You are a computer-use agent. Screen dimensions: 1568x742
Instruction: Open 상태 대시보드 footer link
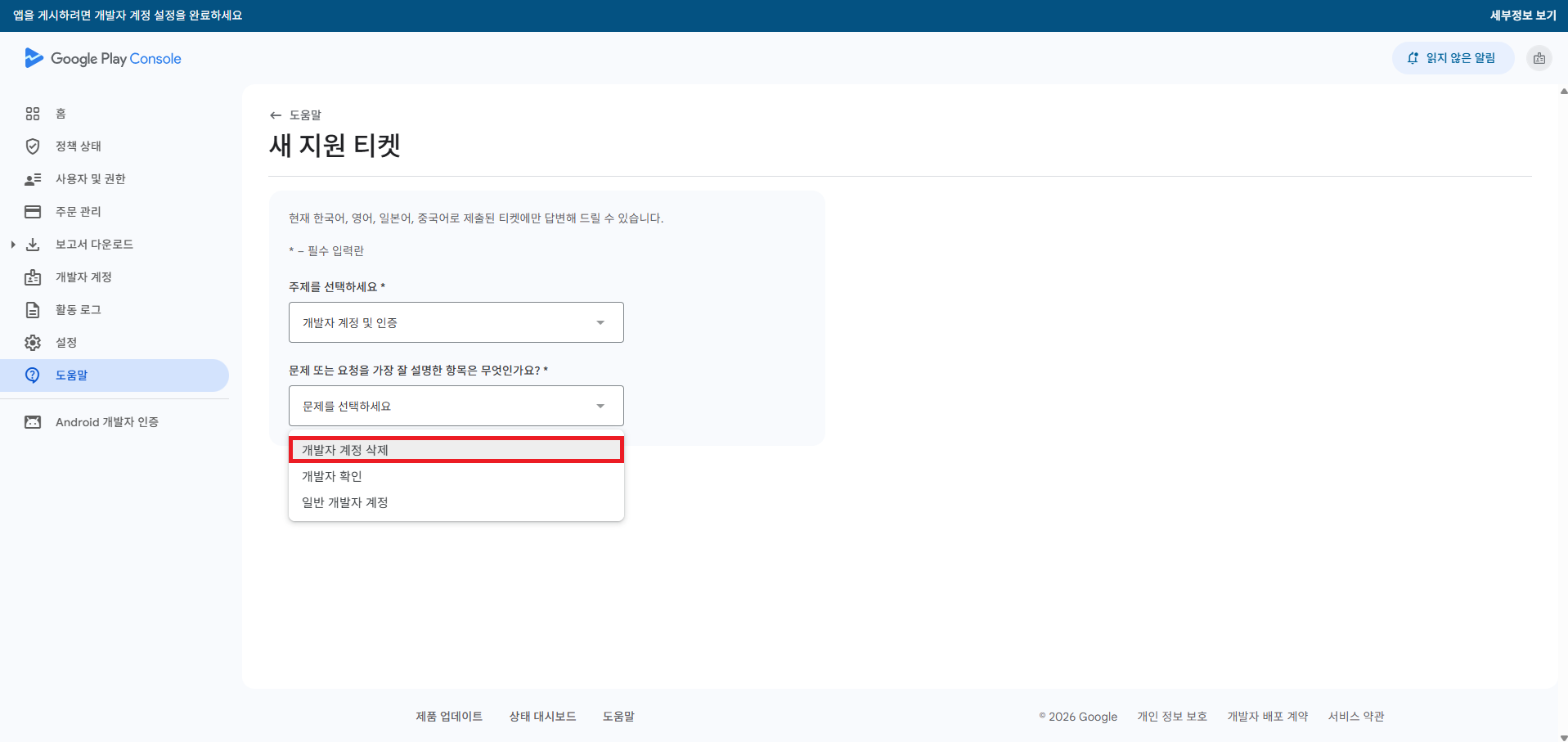click(542, 717)
